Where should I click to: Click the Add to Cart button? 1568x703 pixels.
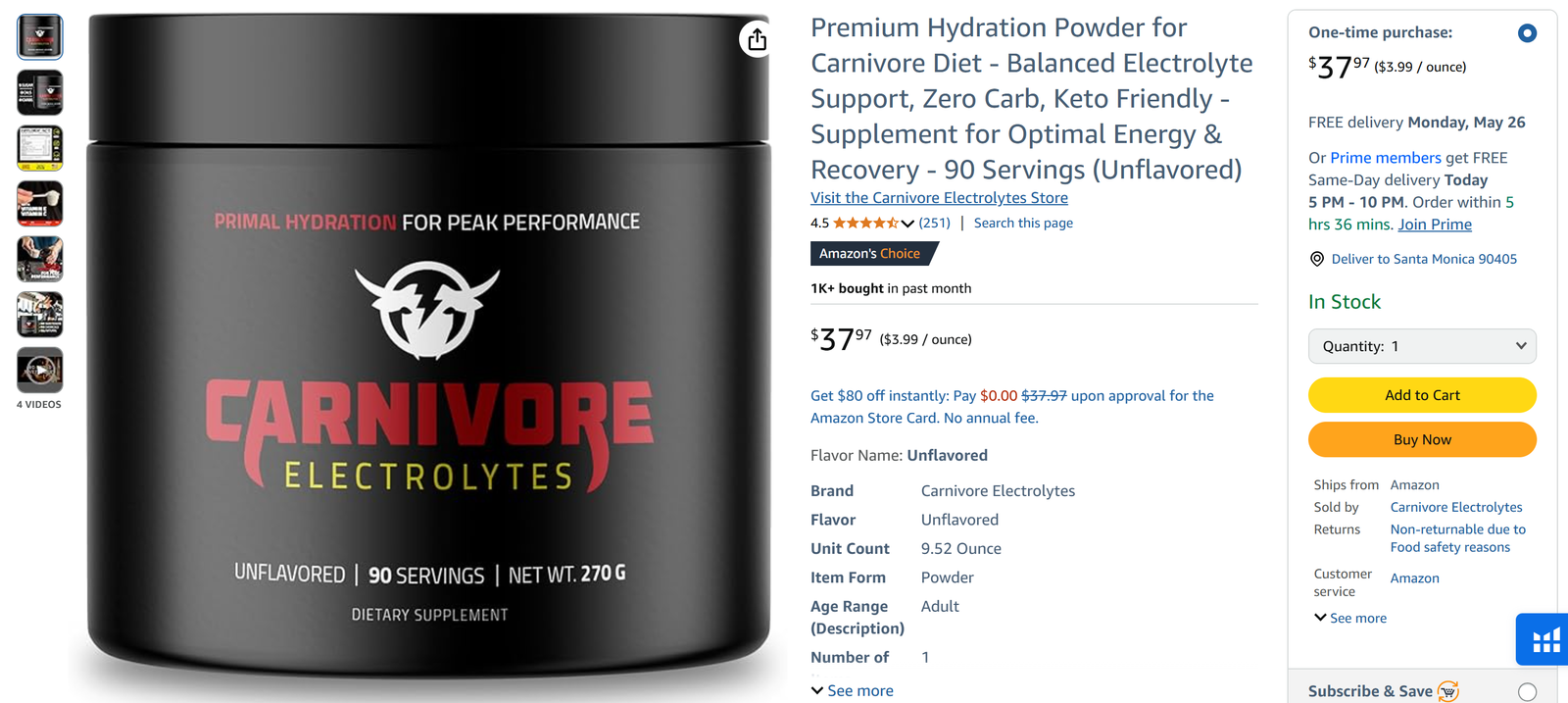tap(1422, 395)
